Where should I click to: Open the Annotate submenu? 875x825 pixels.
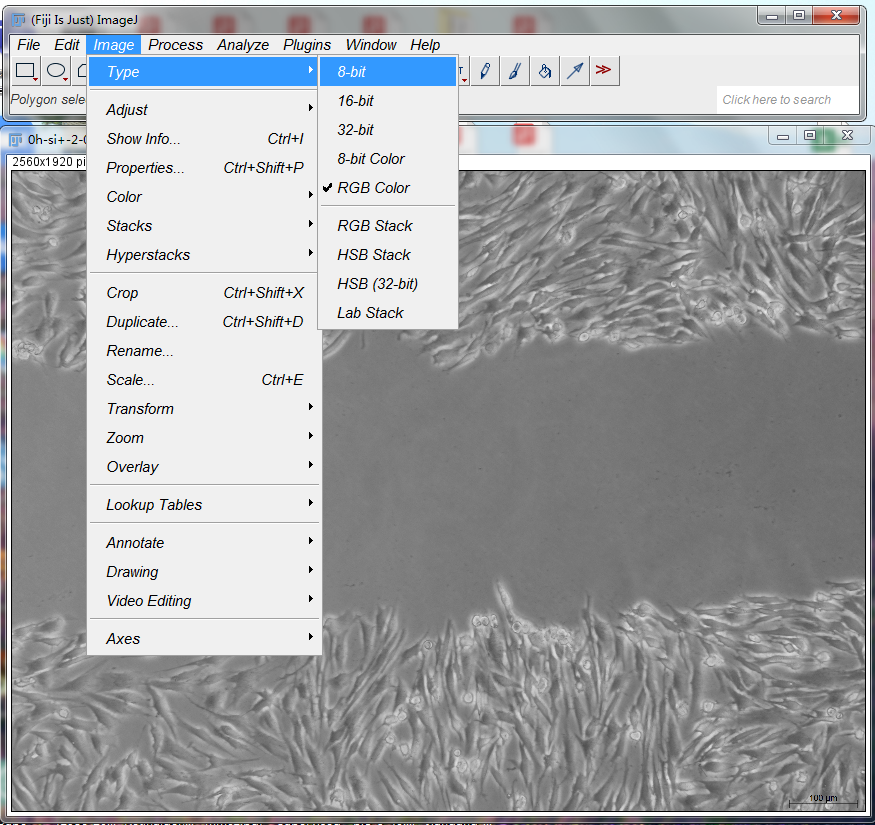[204, 543]
